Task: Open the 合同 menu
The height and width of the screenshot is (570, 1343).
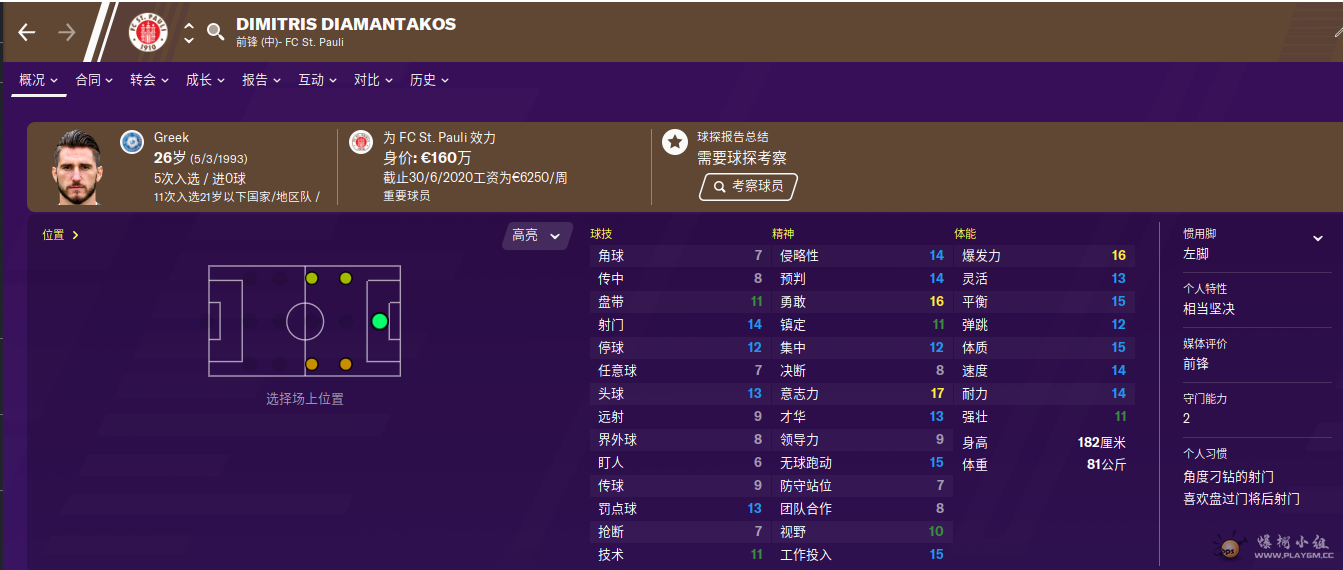Action: 95,80
